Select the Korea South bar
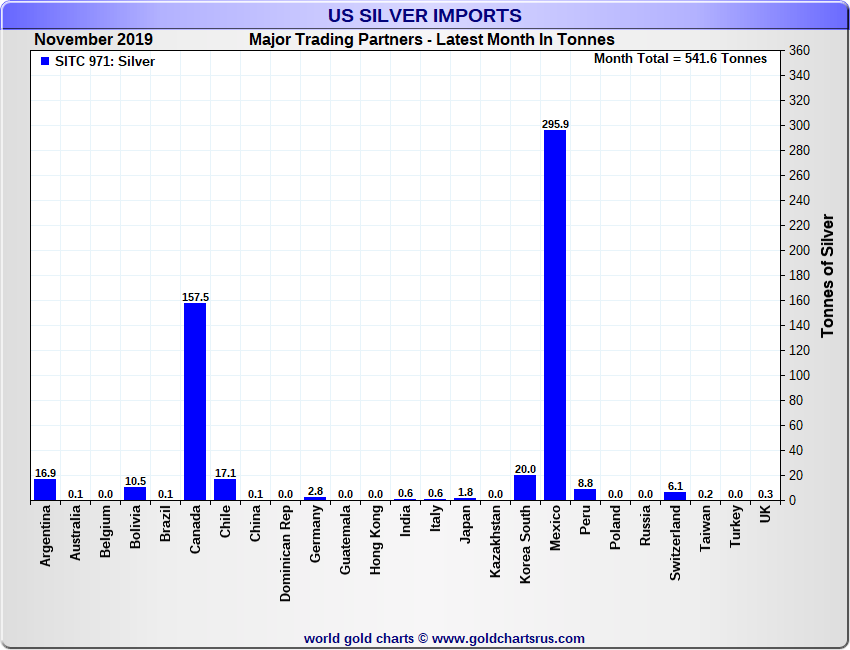Screen dimensions: 850x650 525,488
